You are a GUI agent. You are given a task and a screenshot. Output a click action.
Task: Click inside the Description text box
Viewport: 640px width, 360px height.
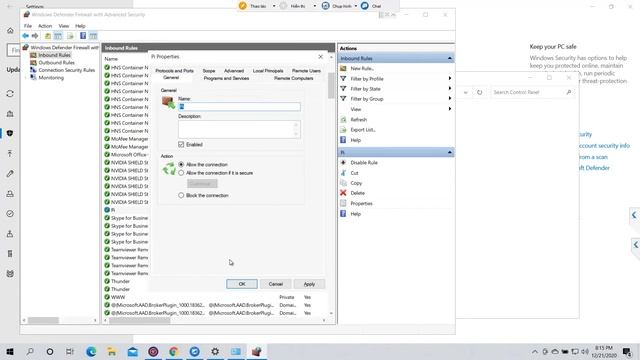[239, 129]
